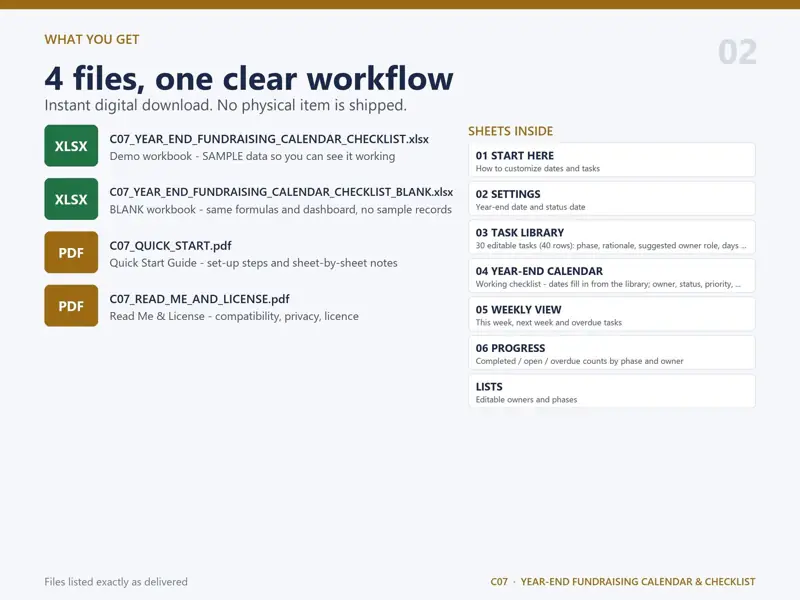Viewport: 800px width, 600px height.
Task: Click the C07_QUICK_START.pdf filename
Action: click(170, 246)
